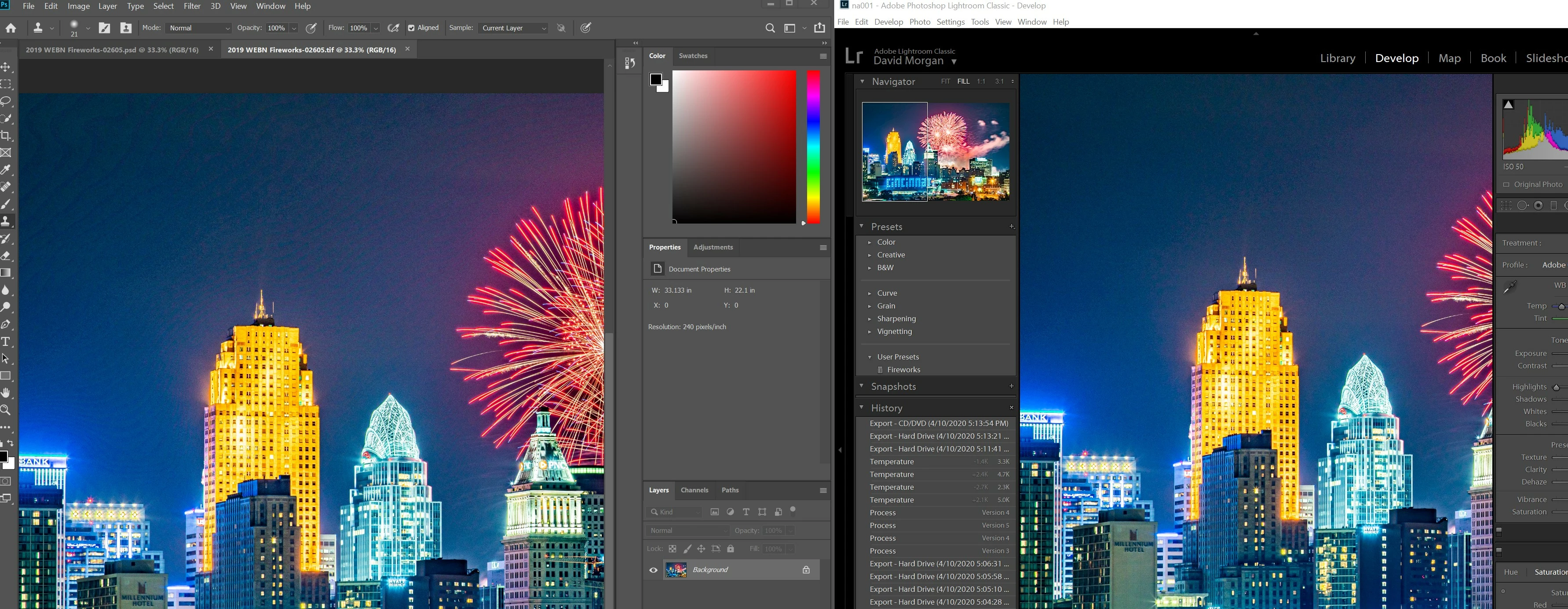Select the Hand tool
This screenshot has height=609, width=1568.
tap(6, 393)
